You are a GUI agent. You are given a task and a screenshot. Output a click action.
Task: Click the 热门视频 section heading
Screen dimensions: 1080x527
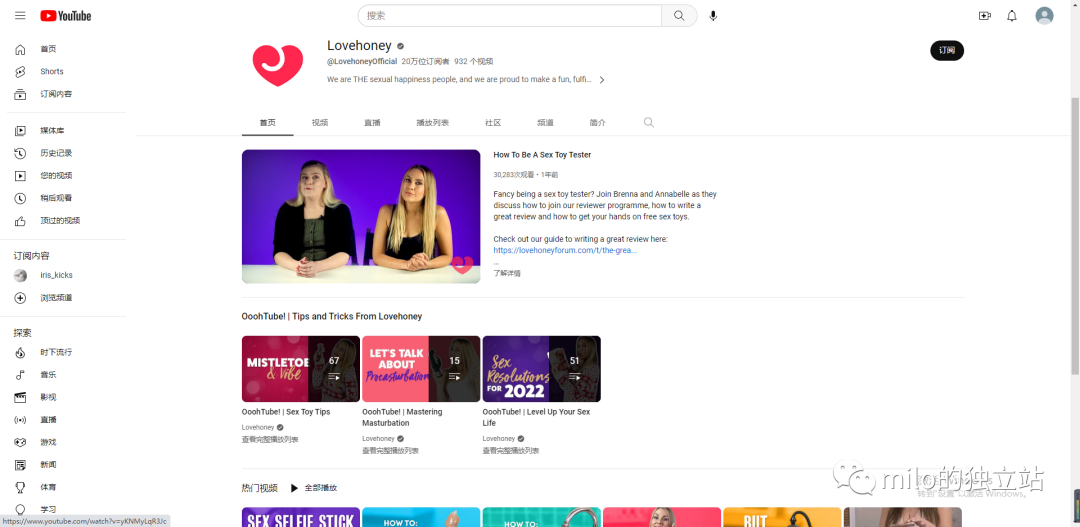pyautogui.click(x=260, y=488)
